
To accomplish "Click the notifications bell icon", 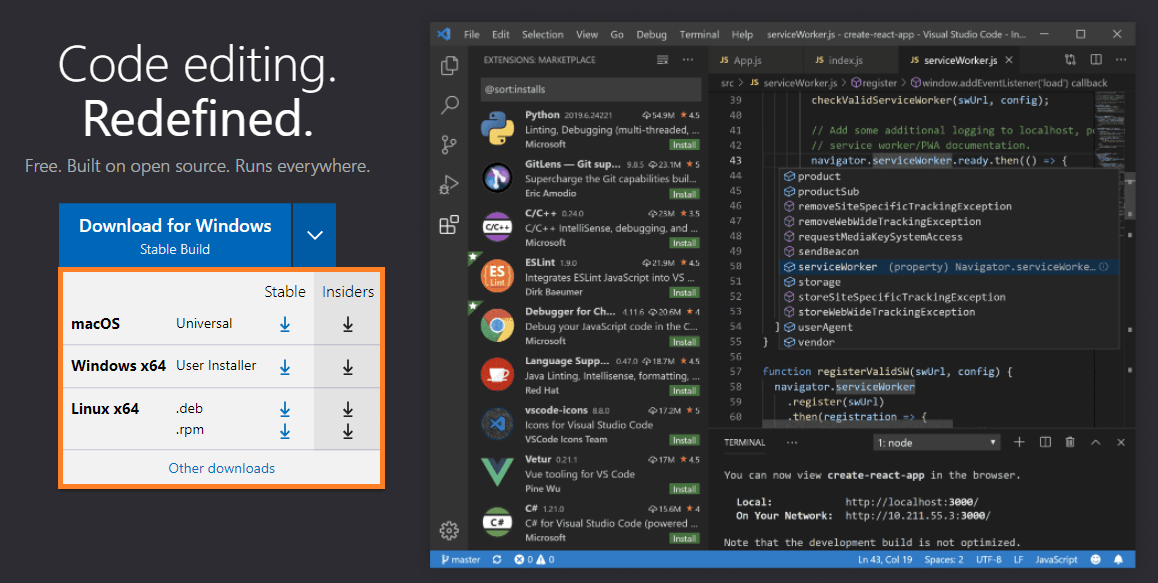I will pyautogui.click(x=1119, y=559).
